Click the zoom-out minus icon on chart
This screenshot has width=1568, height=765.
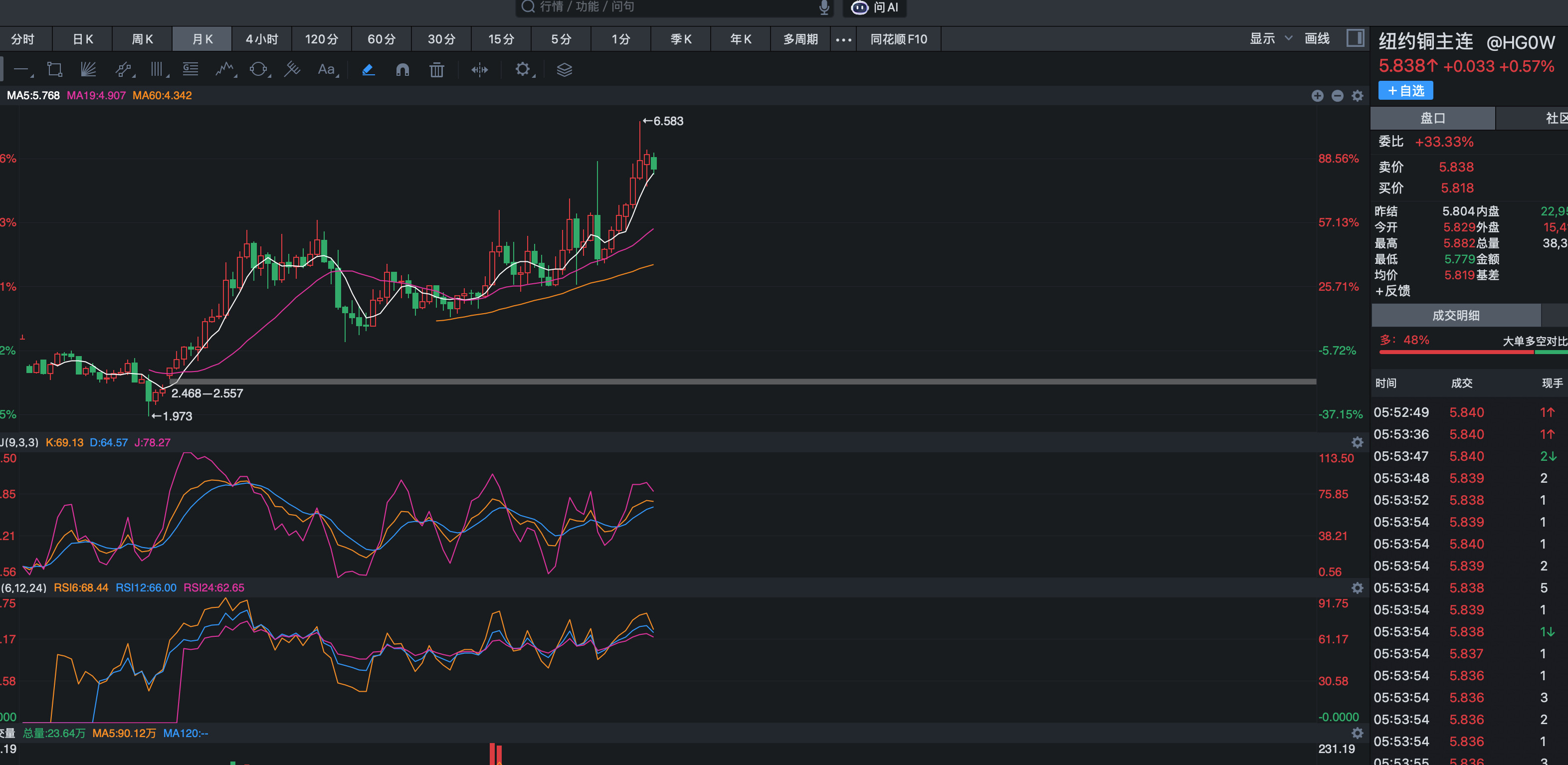point(1337,96)
